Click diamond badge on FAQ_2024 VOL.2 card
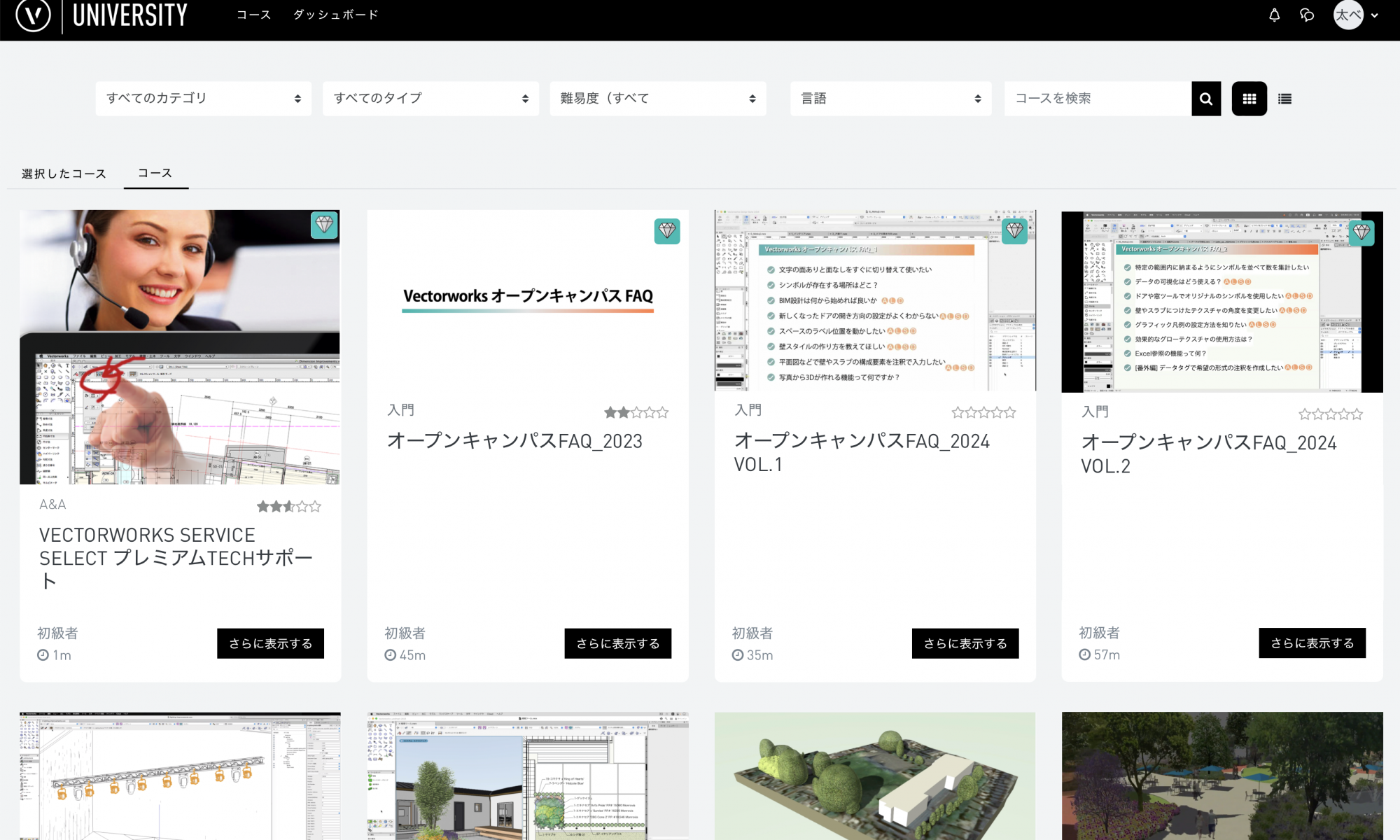Screen dimensions: 1400x840 [x=1361, y=232]
